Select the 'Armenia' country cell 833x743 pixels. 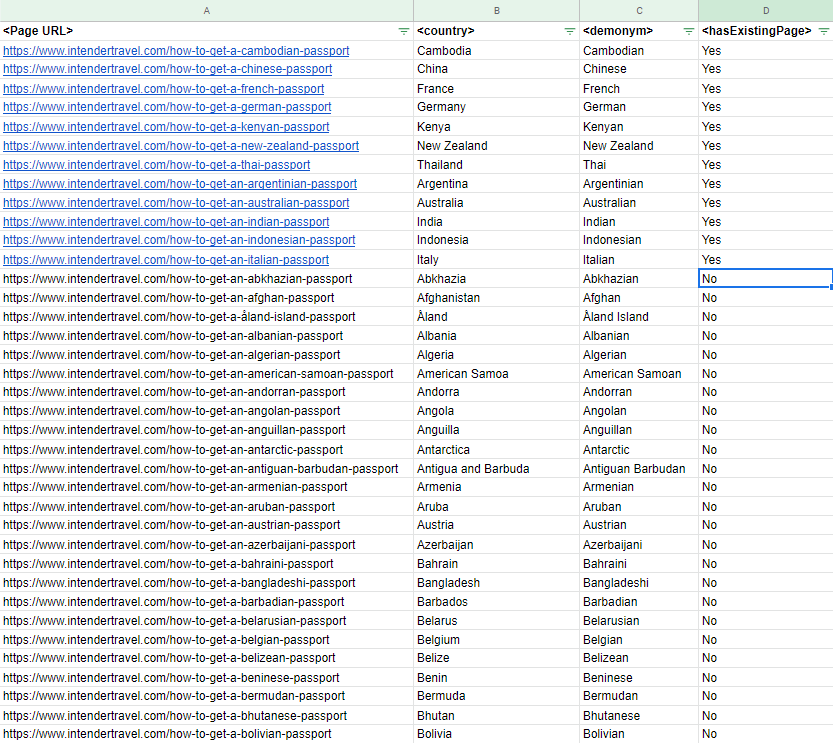pyautogui.click(x=497, y=487)
